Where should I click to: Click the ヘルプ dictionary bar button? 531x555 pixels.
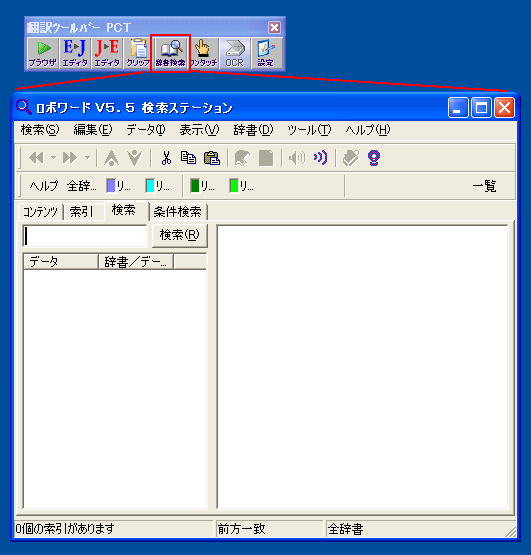[x=44, y=186]
